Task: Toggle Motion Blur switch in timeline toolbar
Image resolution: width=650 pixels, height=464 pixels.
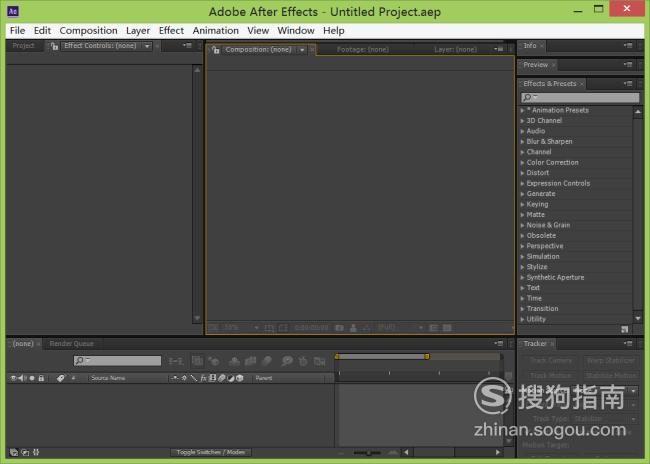Action: tap(267, 361)
